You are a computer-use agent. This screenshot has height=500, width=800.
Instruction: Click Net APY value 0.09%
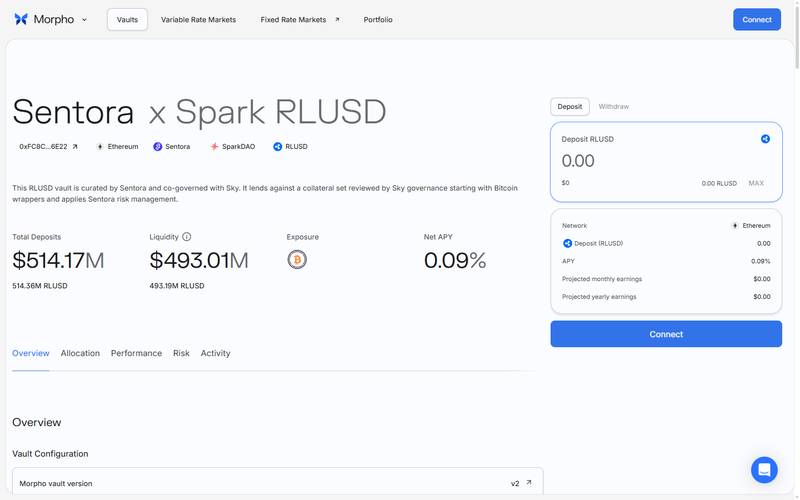pos(455,261)
